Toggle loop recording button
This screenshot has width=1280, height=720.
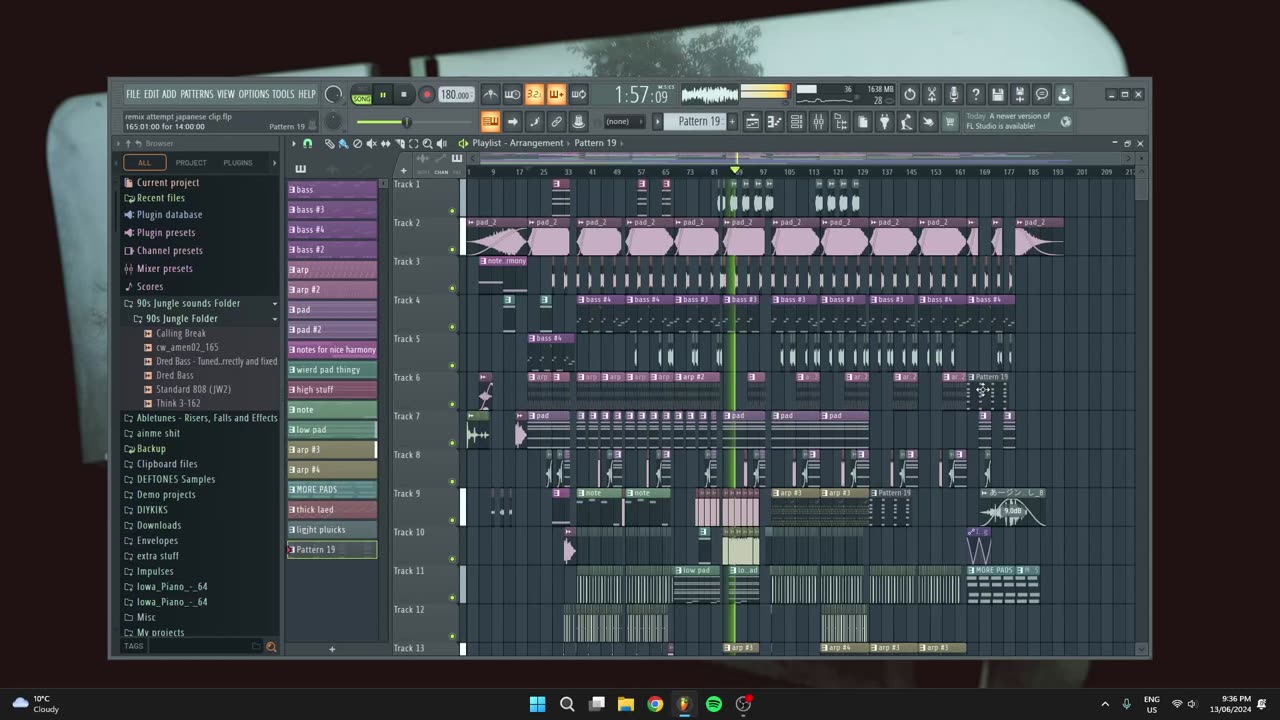point(578,95)
